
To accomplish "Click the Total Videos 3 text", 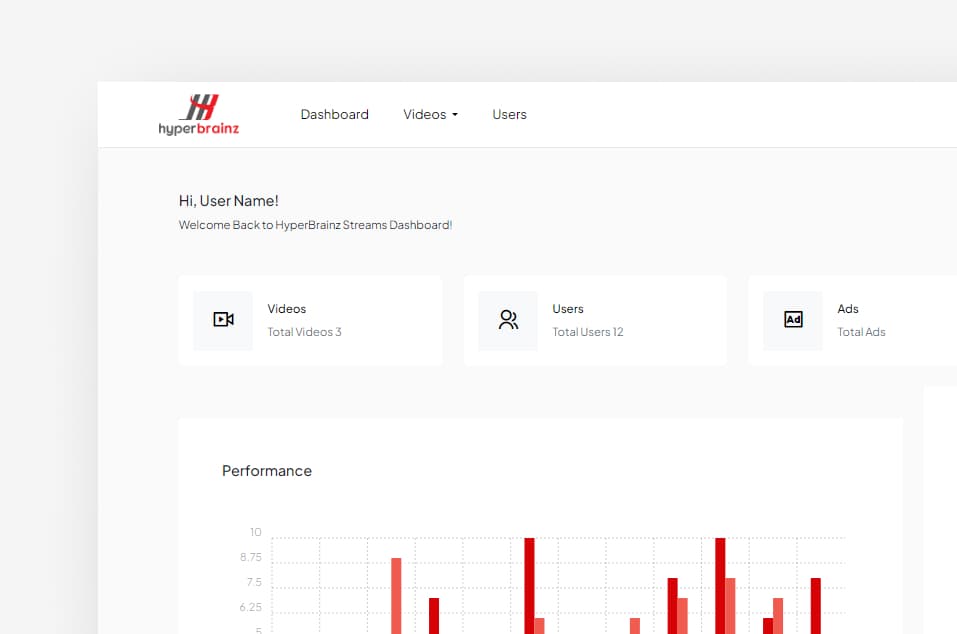I will click(304, 332).
